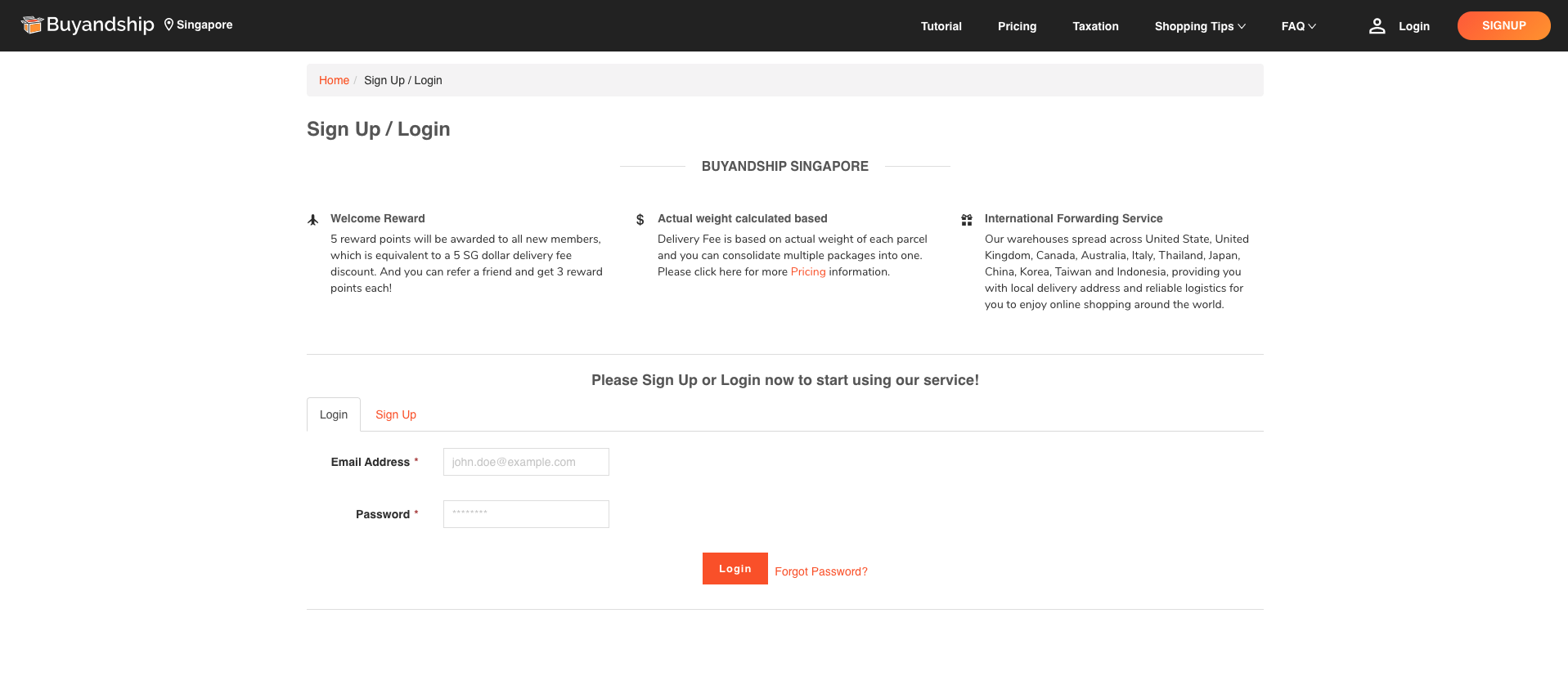Click the 'Email Address' field label

point(371,462)
